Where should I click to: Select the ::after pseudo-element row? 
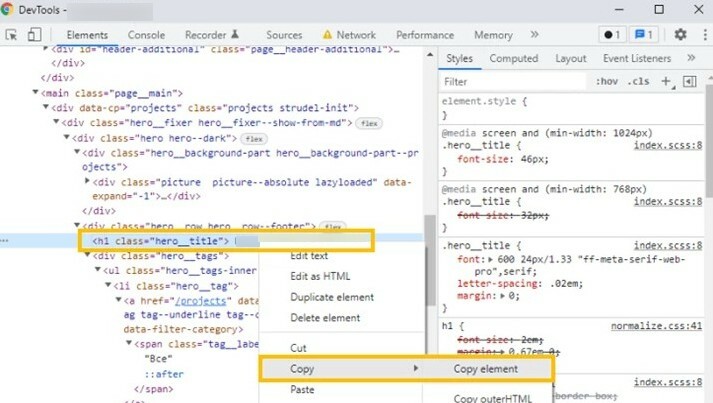point(164,374)
